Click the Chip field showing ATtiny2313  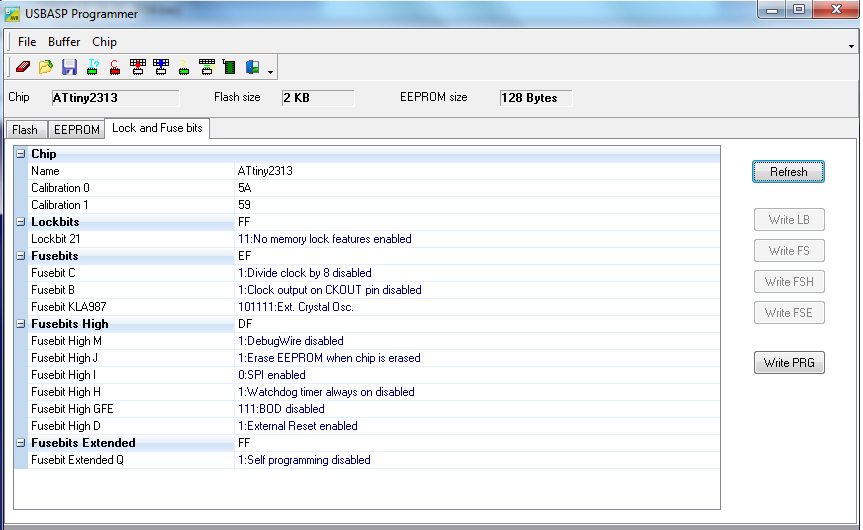[x=115, y=98]
